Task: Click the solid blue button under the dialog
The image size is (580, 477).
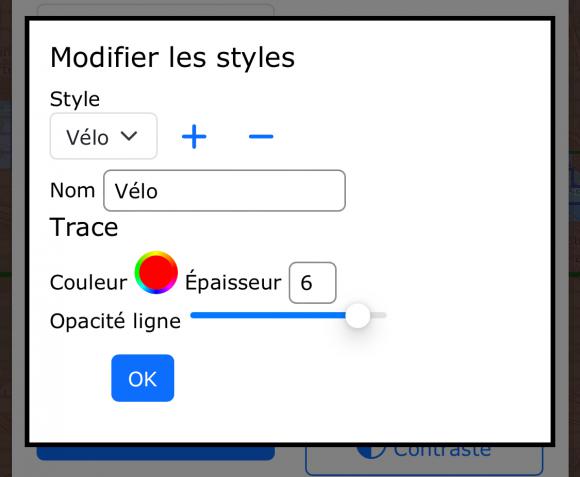Action: click(x=155, y=453)
